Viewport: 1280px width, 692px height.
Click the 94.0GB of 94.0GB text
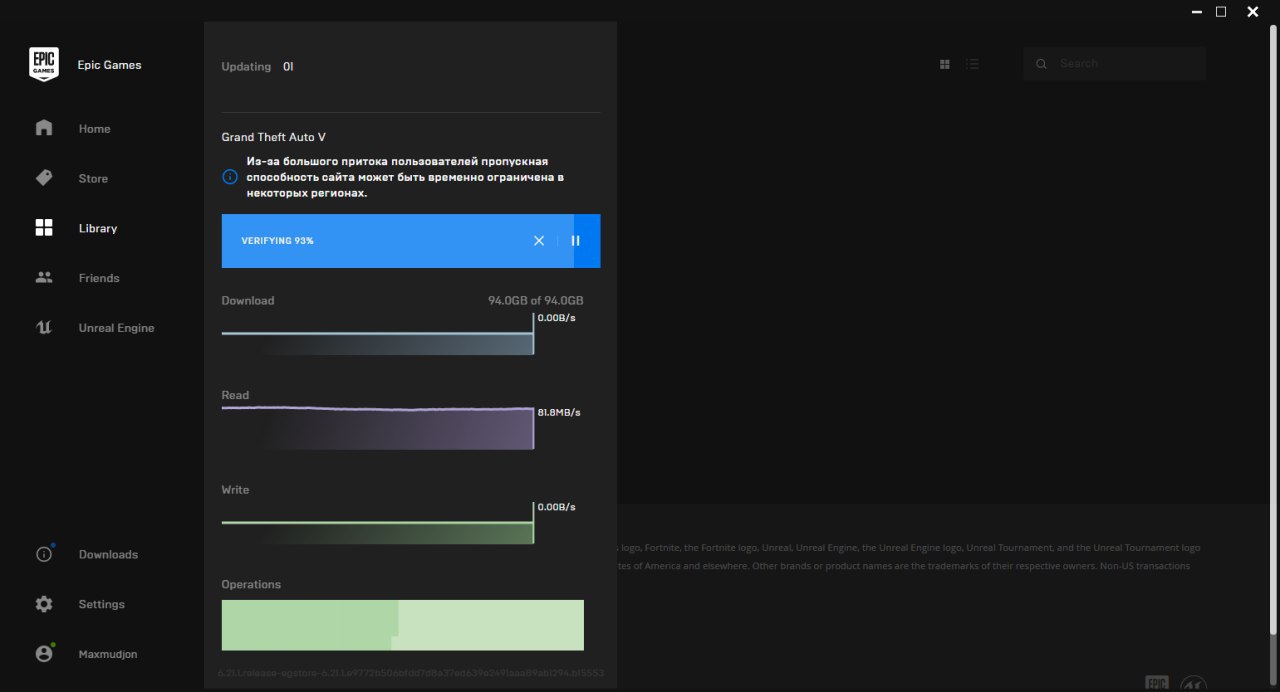[x=536, y=301]
